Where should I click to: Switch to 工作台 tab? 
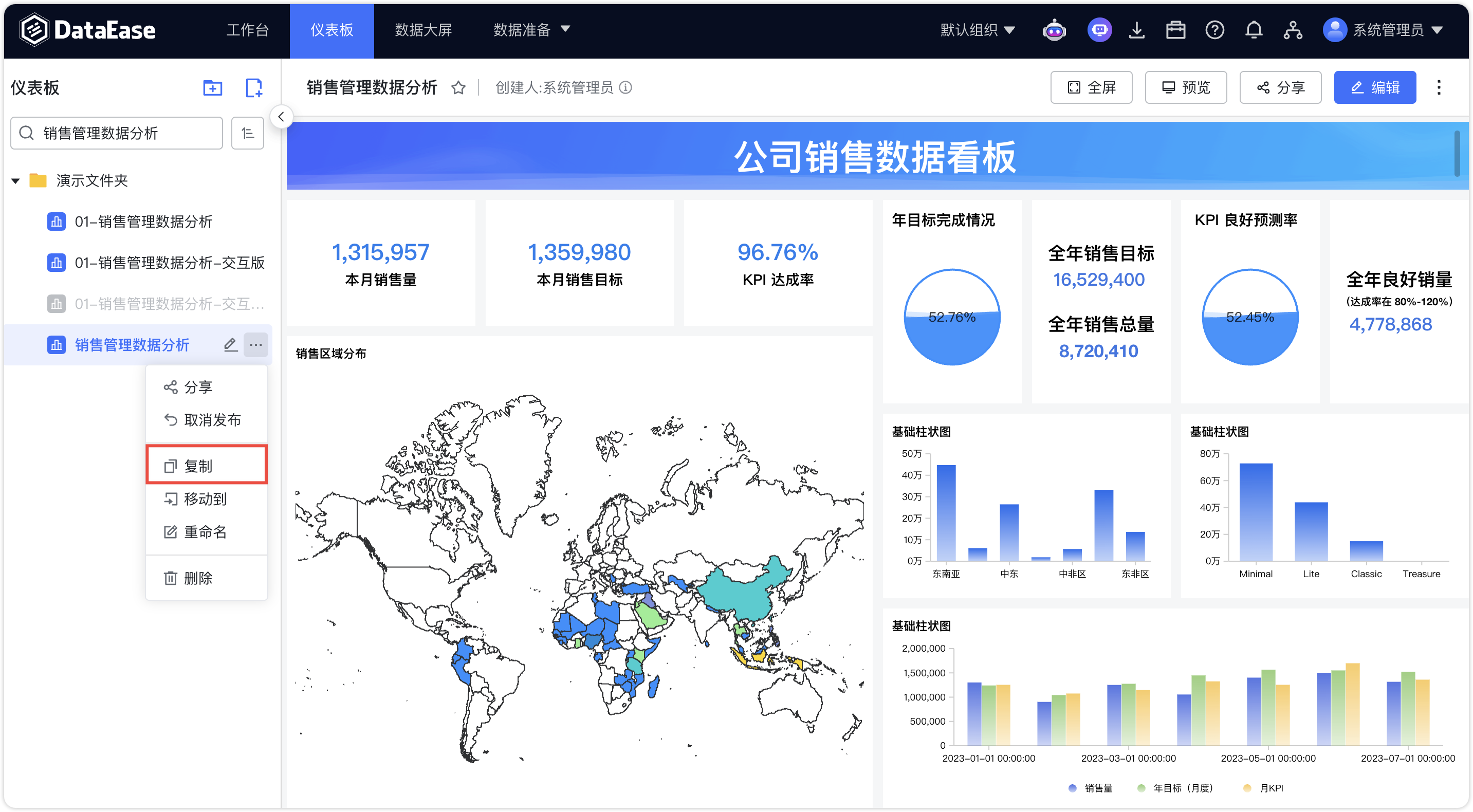click(247, 30)
